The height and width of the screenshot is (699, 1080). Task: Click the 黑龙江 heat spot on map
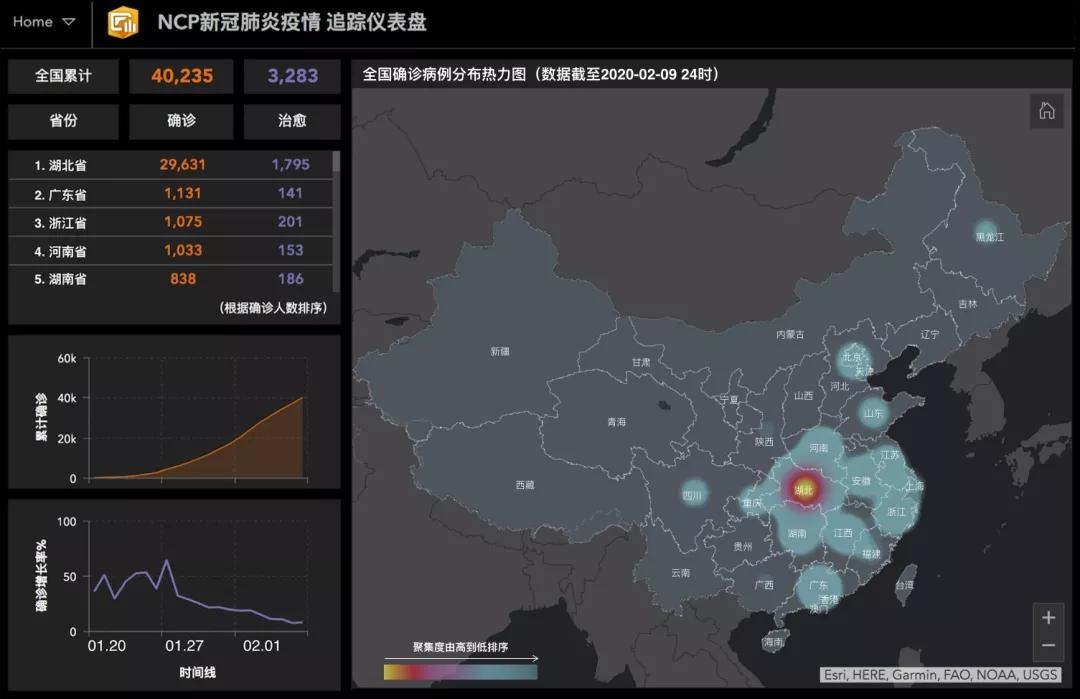[989, 235]
